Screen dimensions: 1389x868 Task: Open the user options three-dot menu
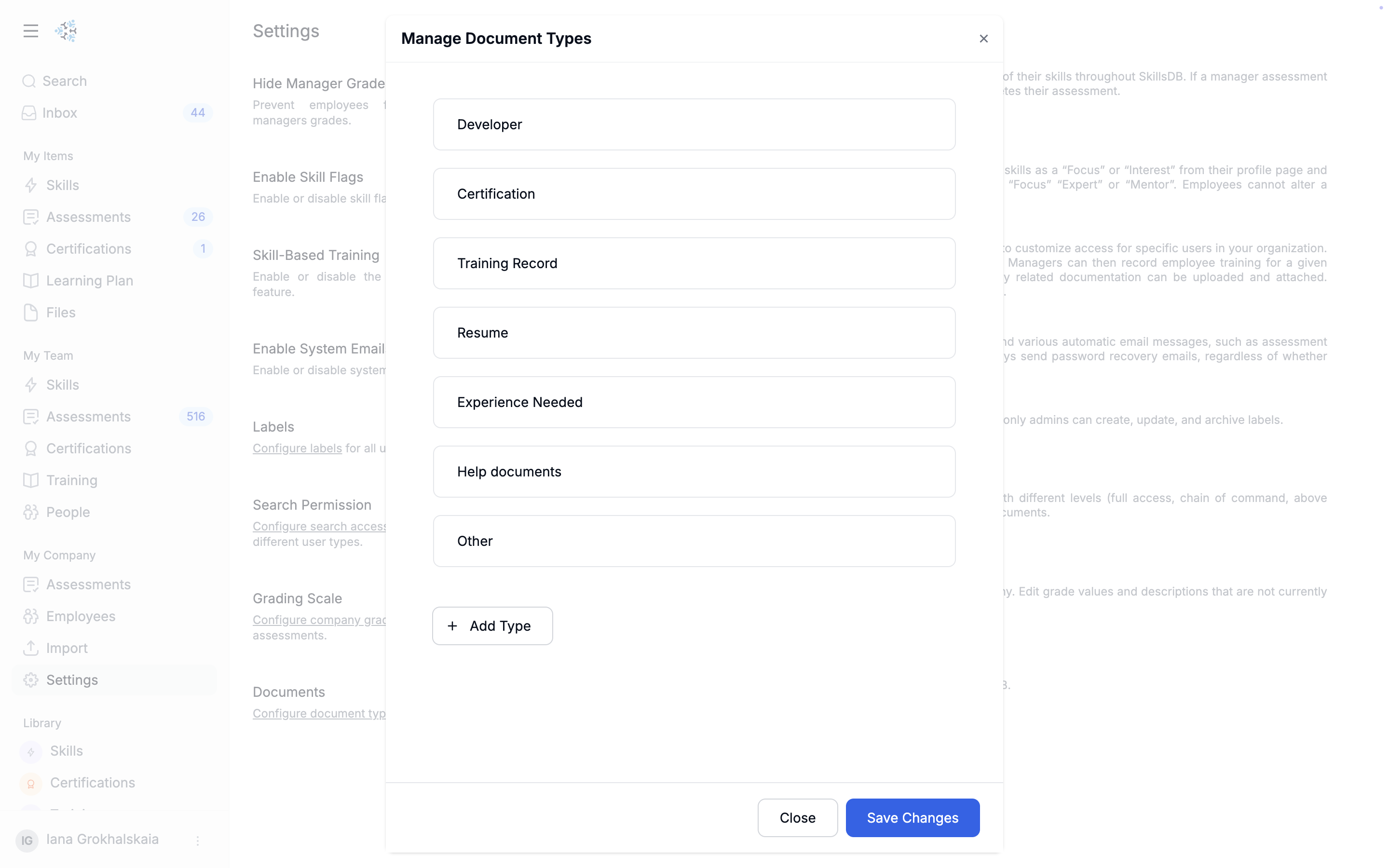[197, 841]
